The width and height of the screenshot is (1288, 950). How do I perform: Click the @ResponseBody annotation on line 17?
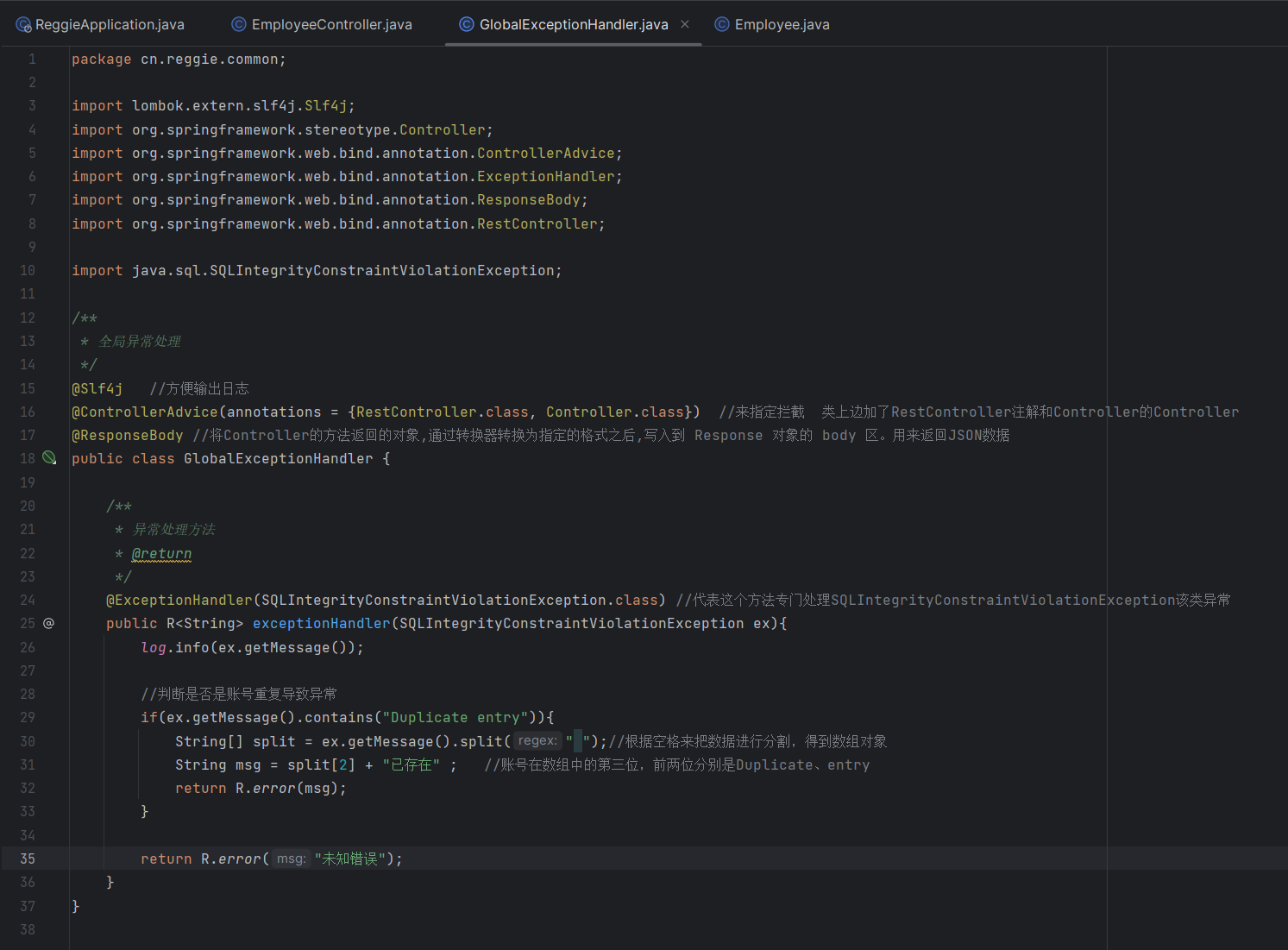128,435
